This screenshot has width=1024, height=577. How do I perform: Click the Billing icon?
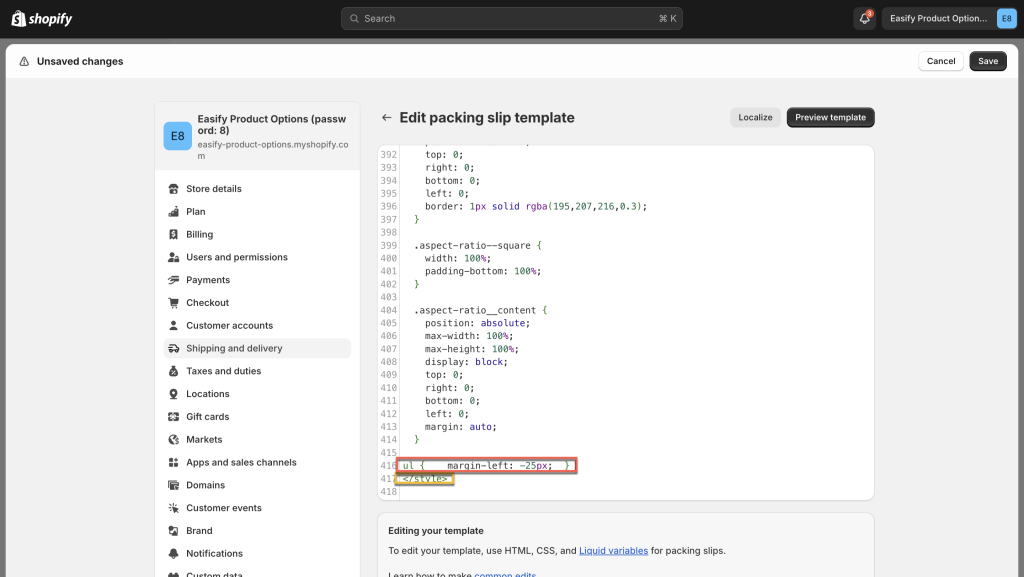pos(174,234)
